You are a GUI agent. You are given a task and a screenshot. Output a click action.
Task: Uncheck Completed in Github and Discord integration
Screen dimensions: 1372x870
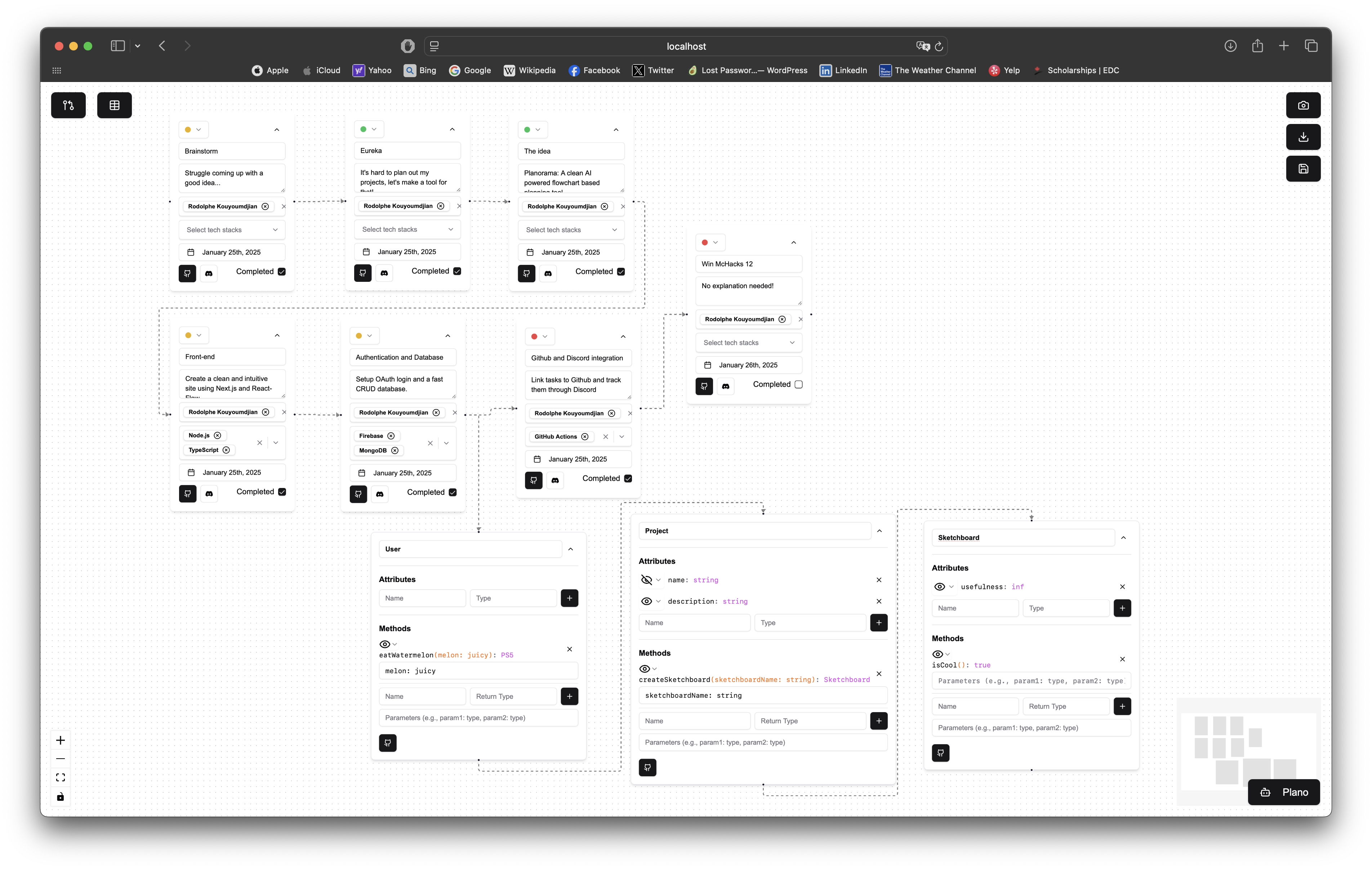(628, 478)
